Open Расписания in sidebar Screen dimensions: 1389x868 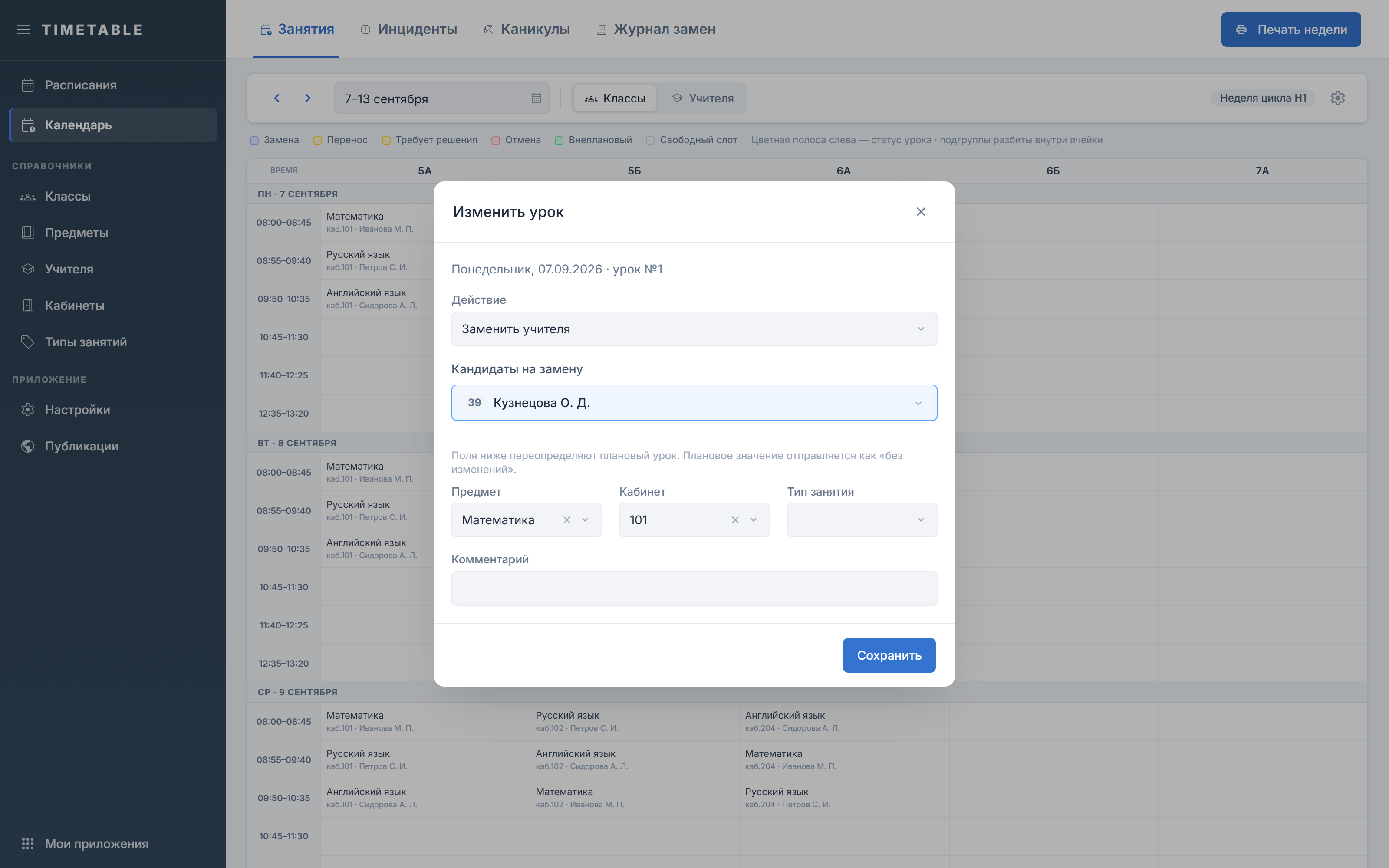(x=113, y=85)
